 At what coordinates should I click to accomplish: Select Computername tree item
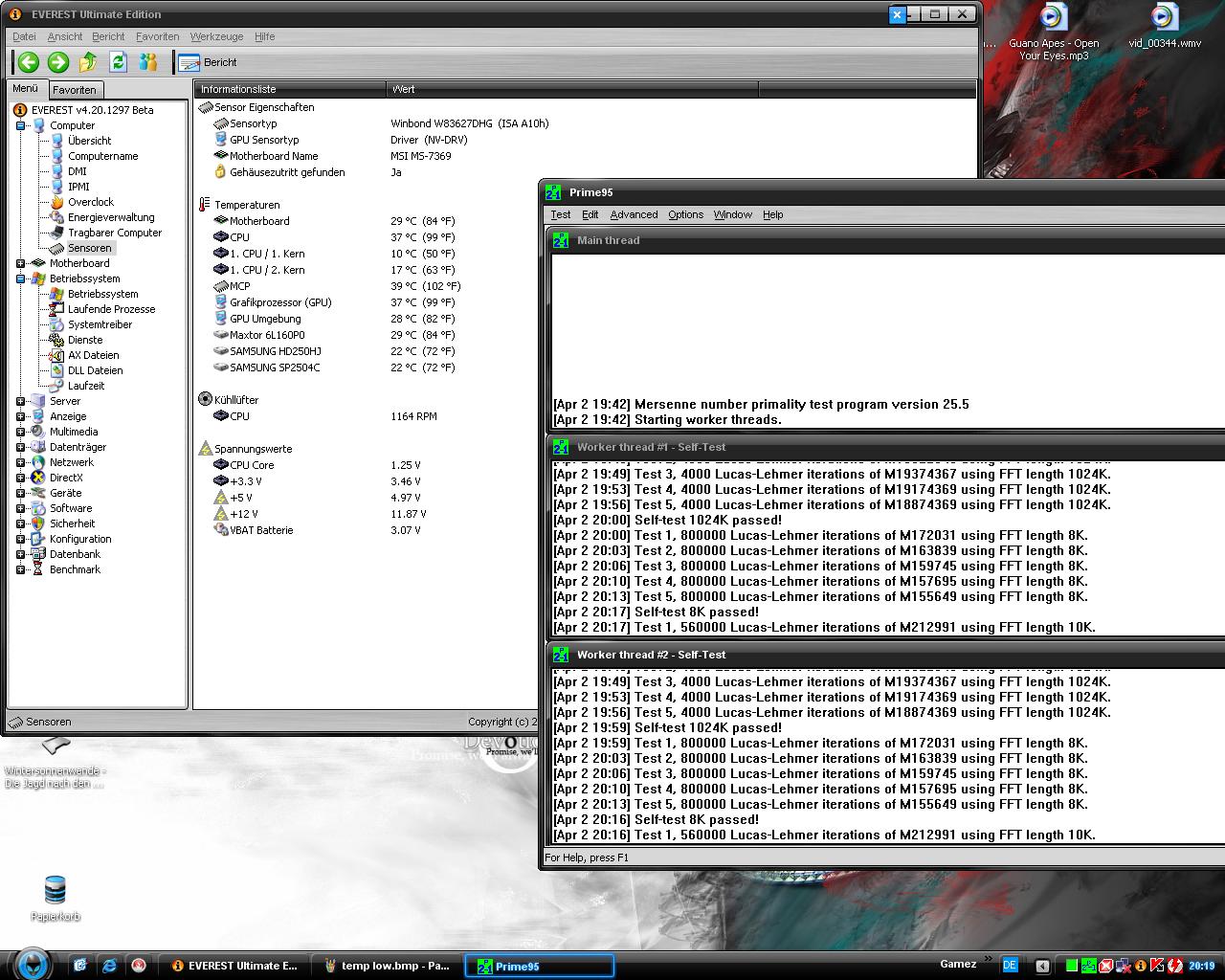point(102,156)
